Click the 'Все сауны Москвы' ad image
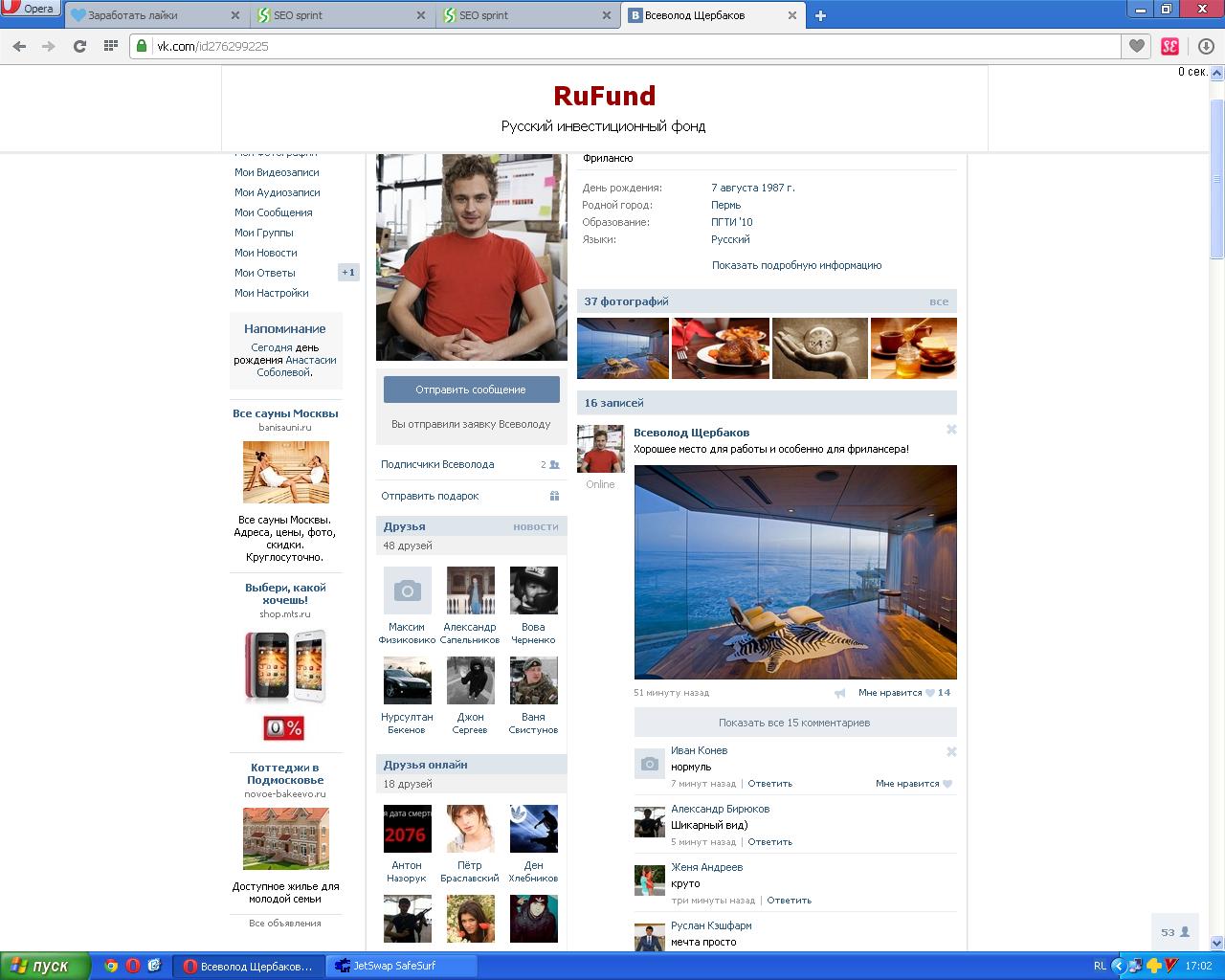Screen dimensions: 1225x980 click(286, 472)
